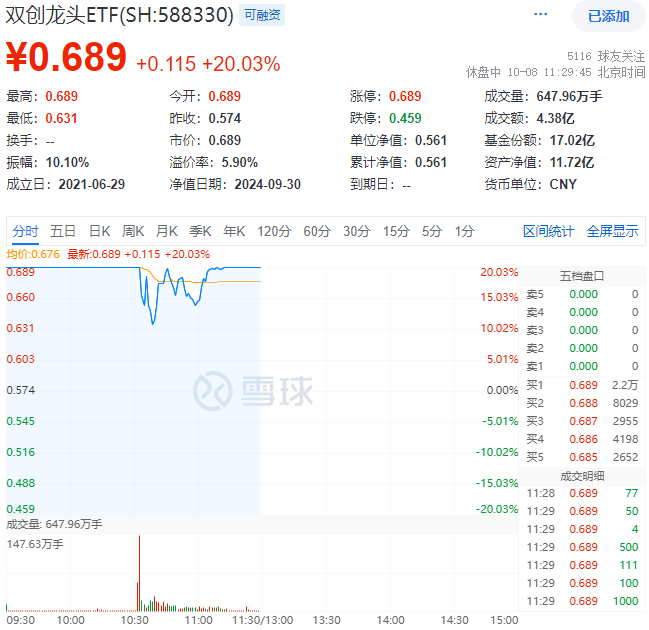Click the 双创龙头ETF(SH:588330) title
This screenshot has width=649, height=630.
click(120, 15)
